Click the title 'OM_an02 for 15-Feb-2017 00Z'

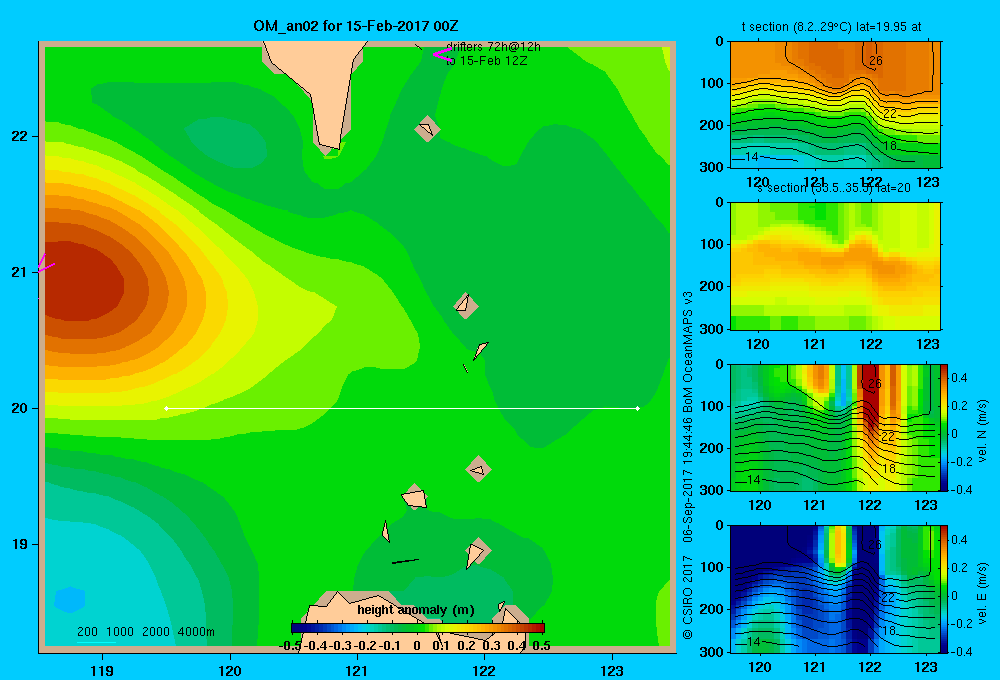pyautogui.click(x=356, y=26)
